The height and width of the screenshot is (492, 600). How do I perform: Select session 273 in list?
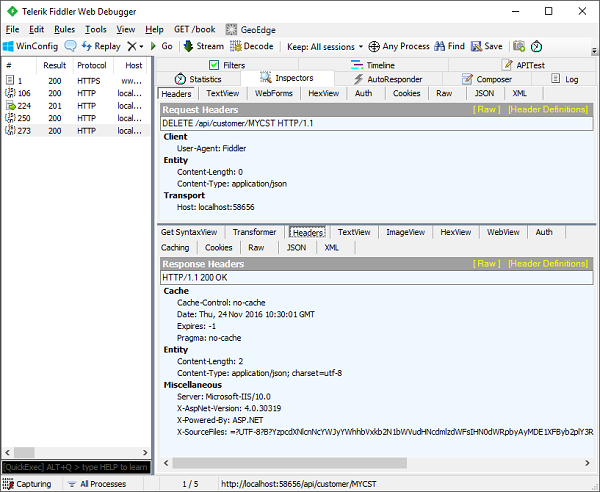click(x=75, y=130)
